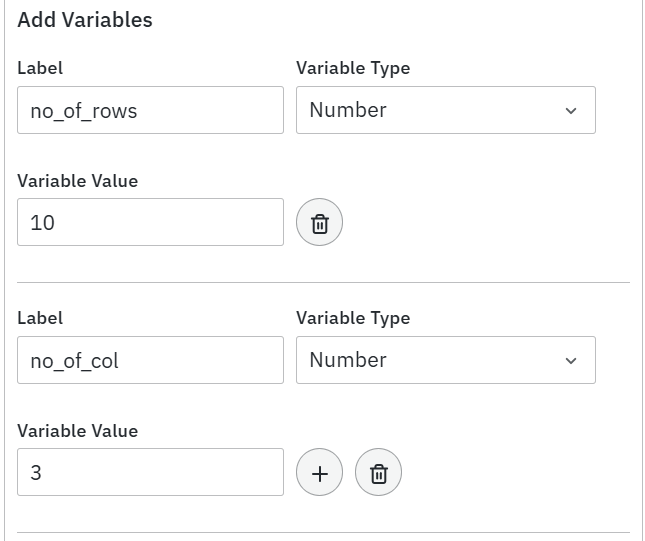Add a new variable with plus icon
The width and height of the screenshot is (645, 541).
tap(320, 473)
